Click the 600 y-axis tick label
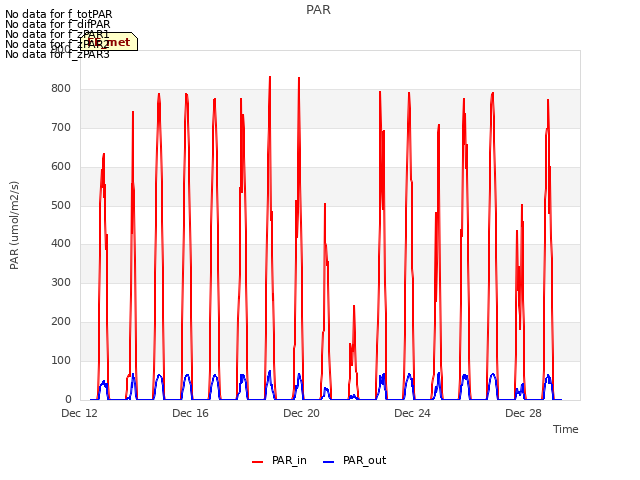This screenshot has height=480, width=640. click(61, 167)
